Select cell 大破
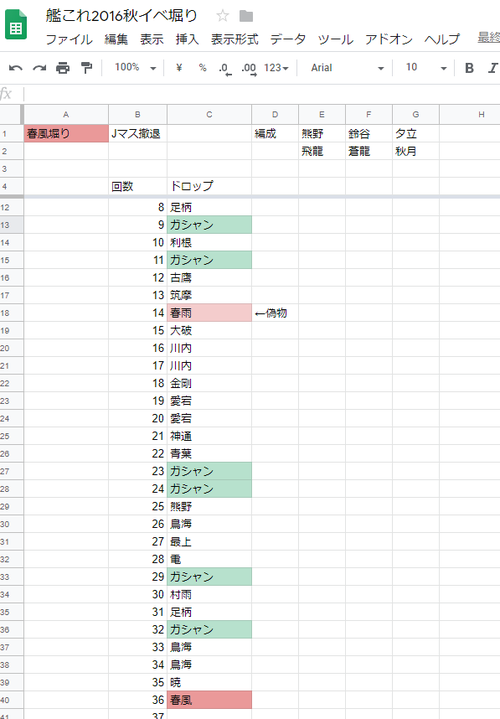Screen dimensions: 500x719 click(209, 330)
